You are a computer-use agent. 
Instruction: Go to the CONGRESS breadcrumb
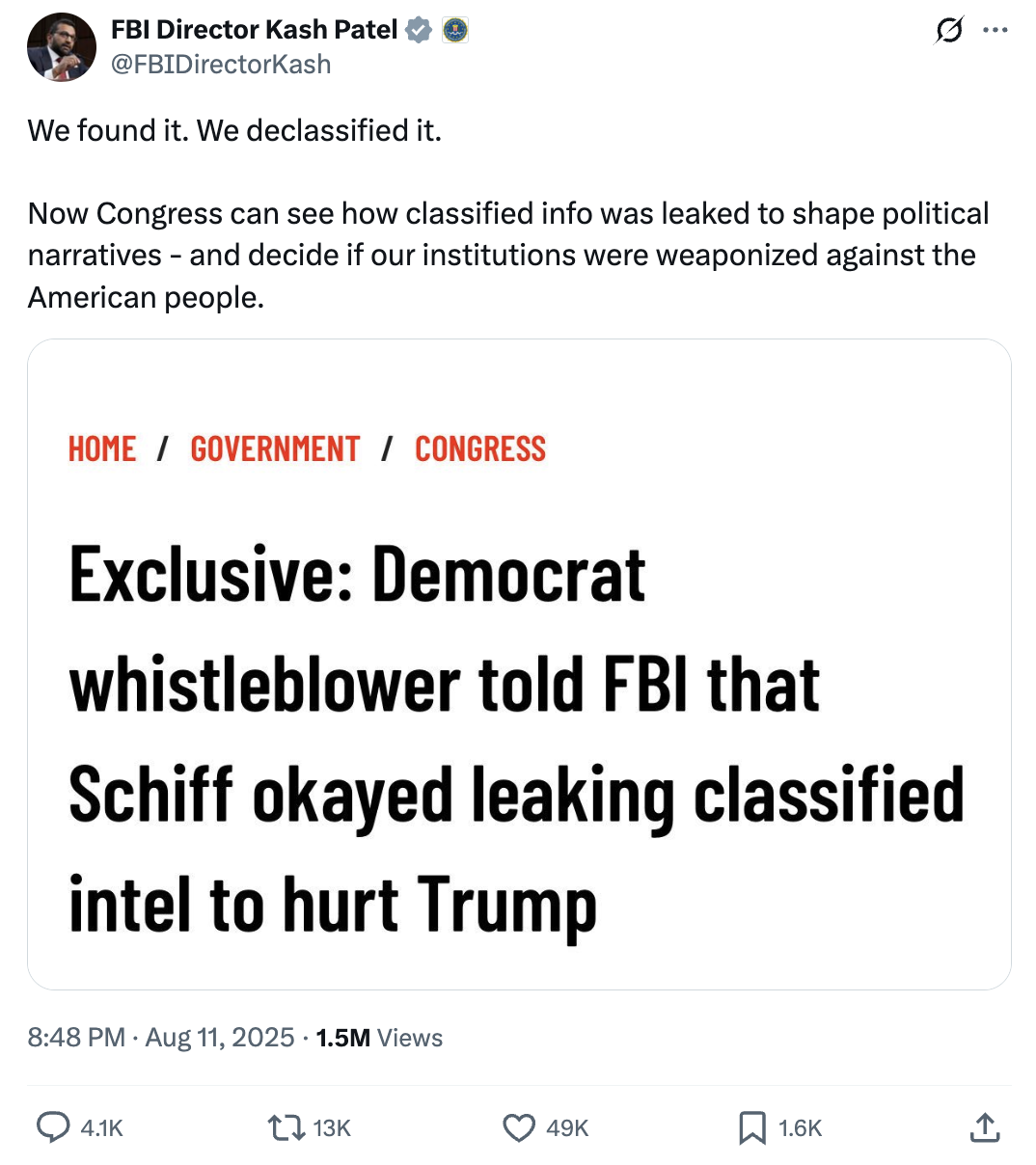(480, 449)
